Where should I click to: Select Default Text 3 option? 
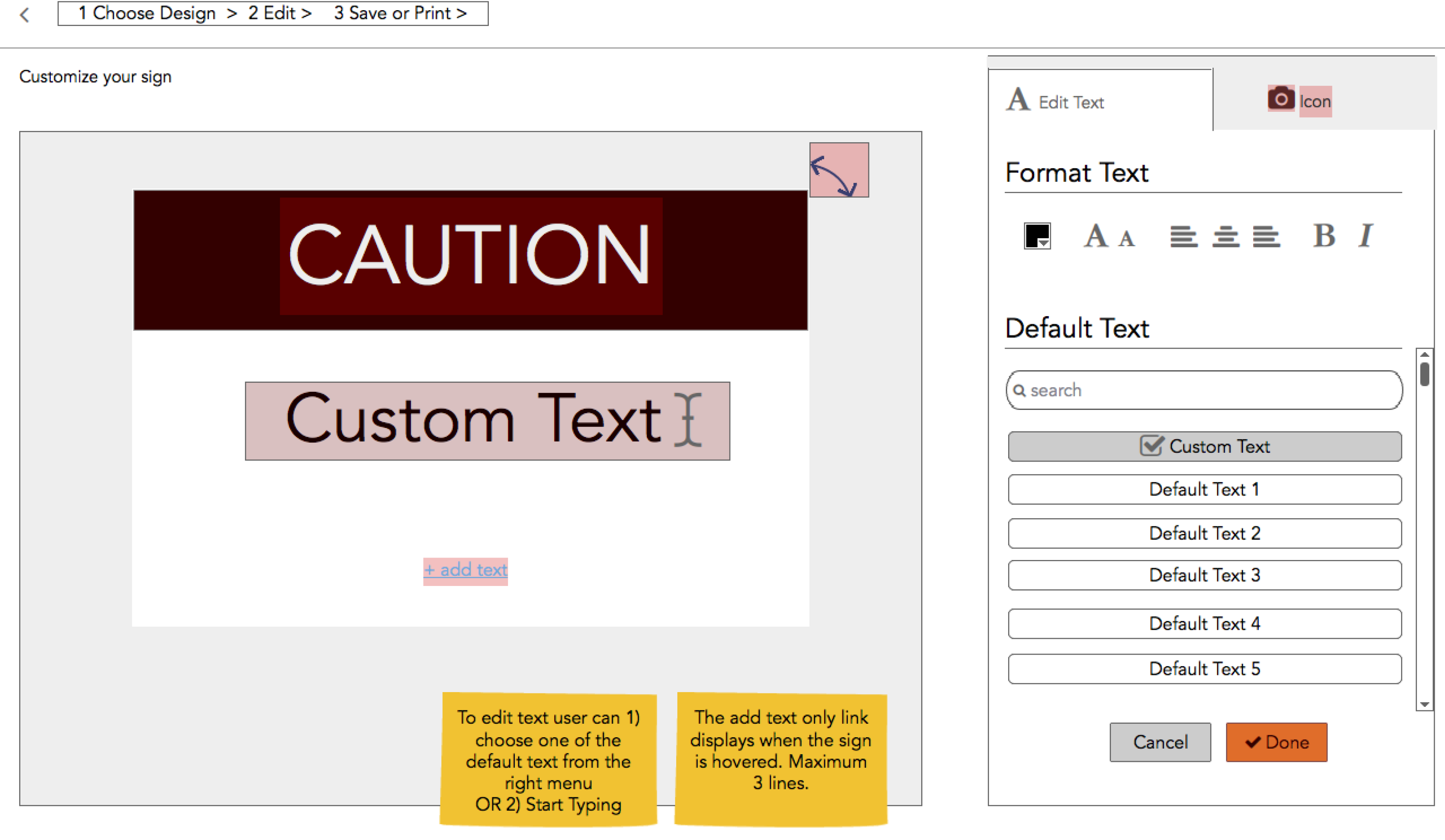coord(1204,575)
